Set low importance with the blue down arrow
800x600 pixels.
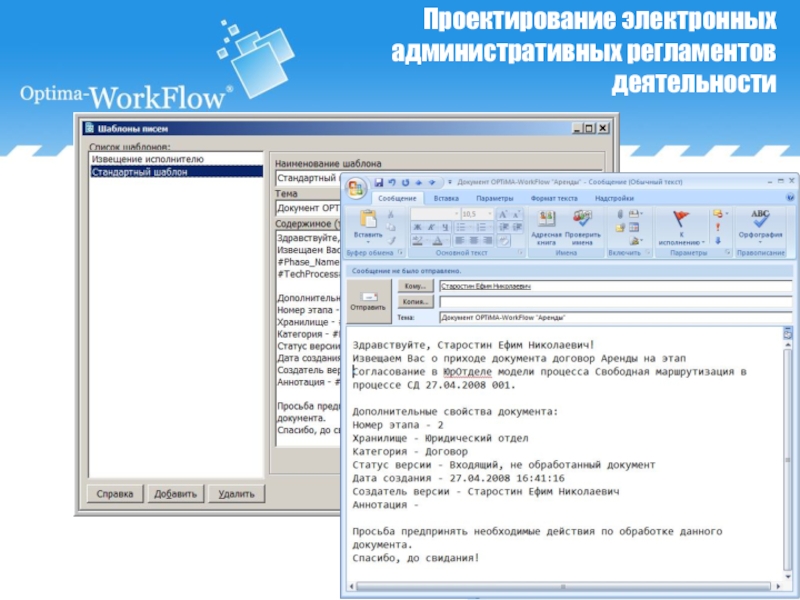pyautogui.click(x=718, y=240)
